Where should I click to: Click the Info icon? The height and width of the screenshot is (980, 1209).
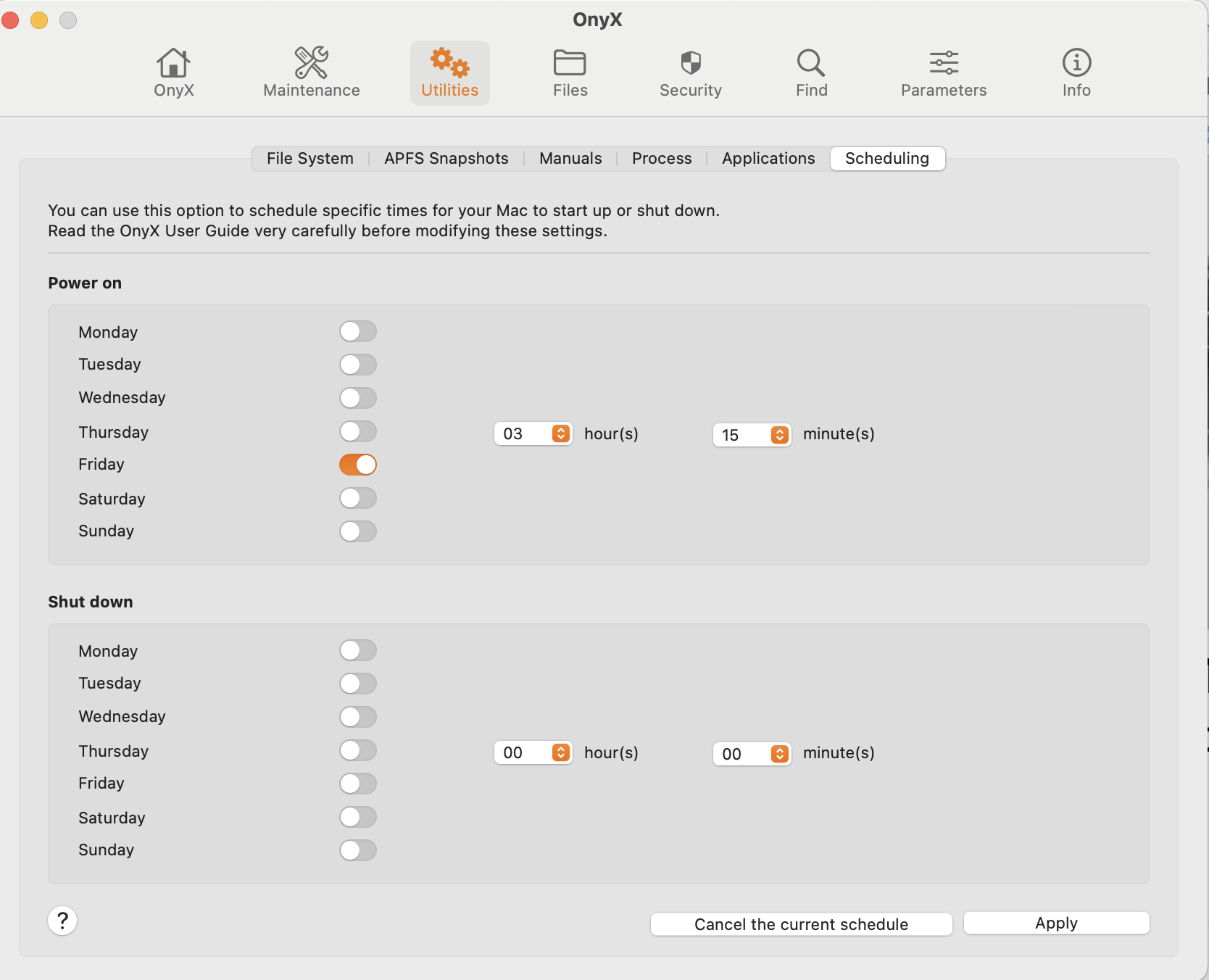point(1076,72)
